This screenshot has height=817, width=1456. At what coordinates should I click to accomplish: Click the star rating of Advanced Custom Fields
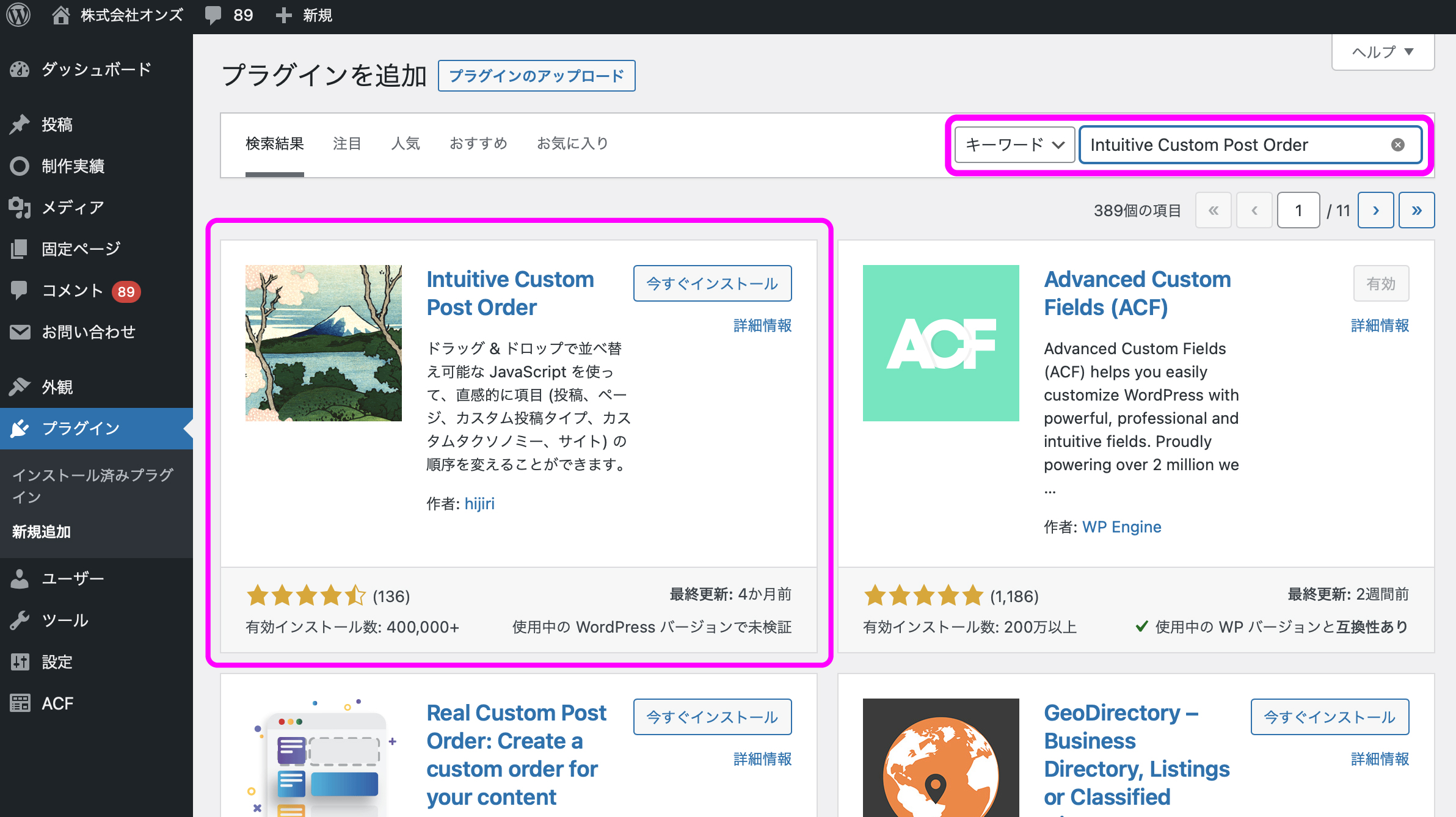(923, 595)
